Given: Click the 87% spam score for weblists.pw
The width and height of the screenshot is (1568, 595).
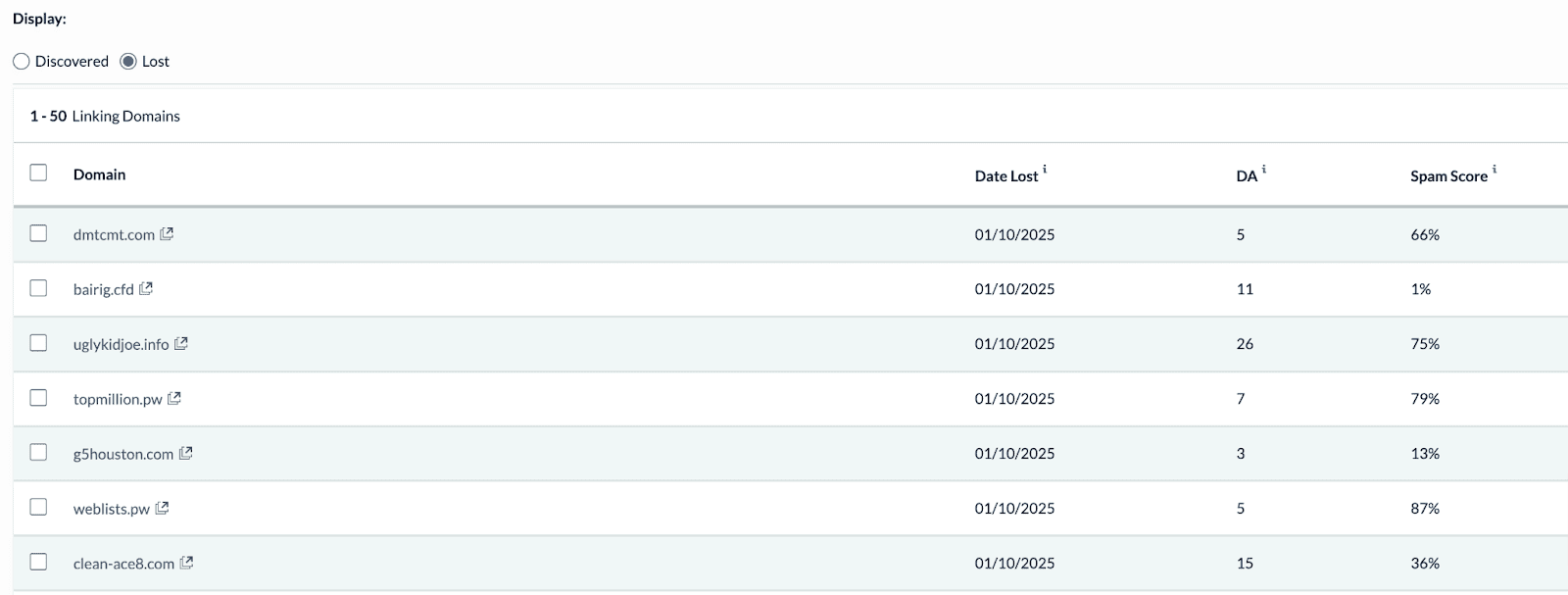Looking at the screenshot, I should pos(1425,510).
